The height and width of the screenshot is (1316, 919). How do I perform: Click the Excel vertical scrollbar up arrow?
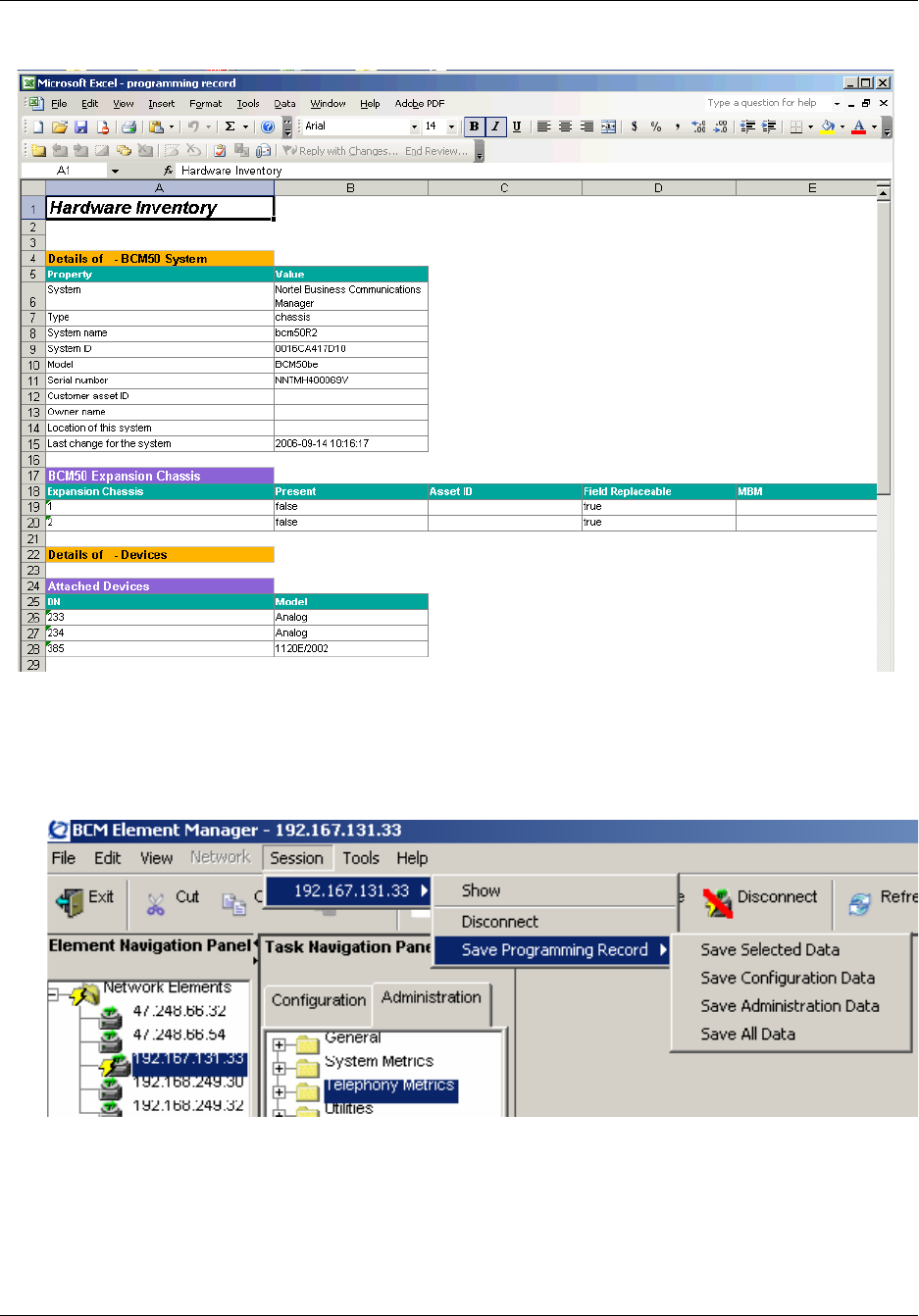coord(883,192)
